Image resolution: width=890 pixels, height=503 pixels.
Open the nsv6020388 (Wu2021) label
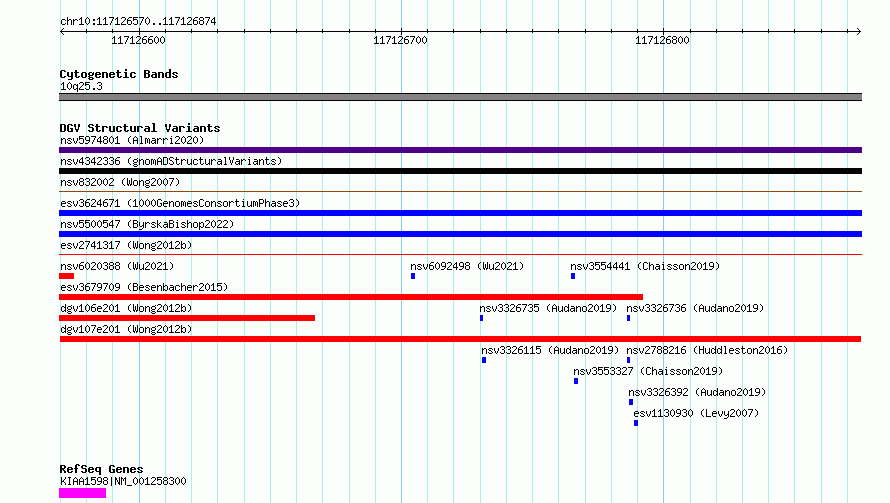(x=117, y=266)
